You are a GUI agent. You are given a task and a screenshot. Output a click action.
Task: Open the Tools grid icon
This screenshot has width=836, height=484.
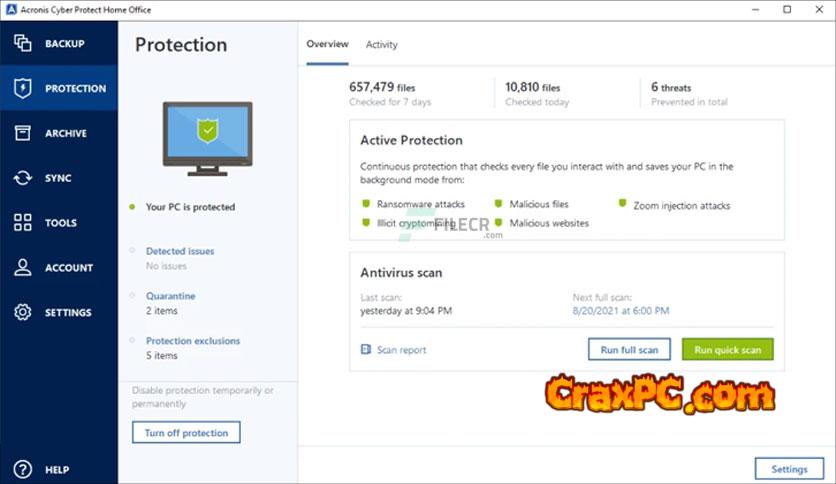22,222
